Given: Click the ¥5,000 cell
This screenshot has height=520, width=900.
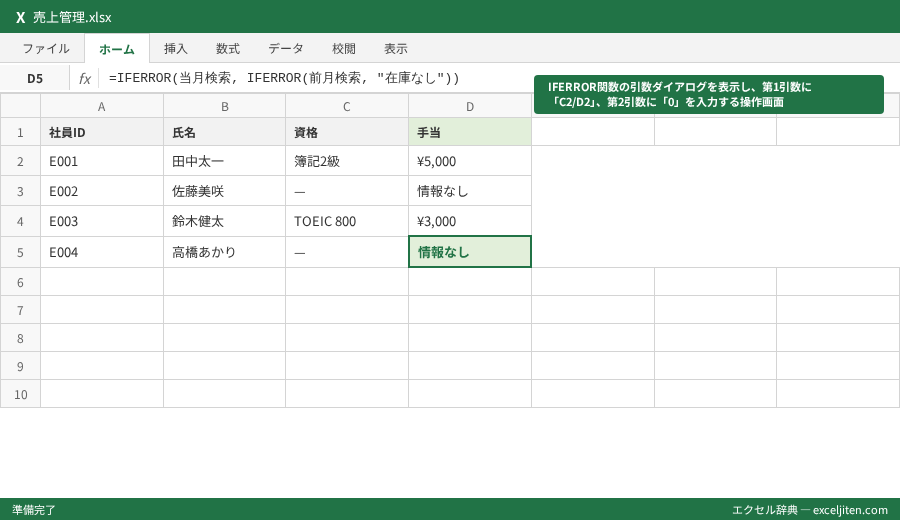Looking at the screenshot, I should point(470,161).
